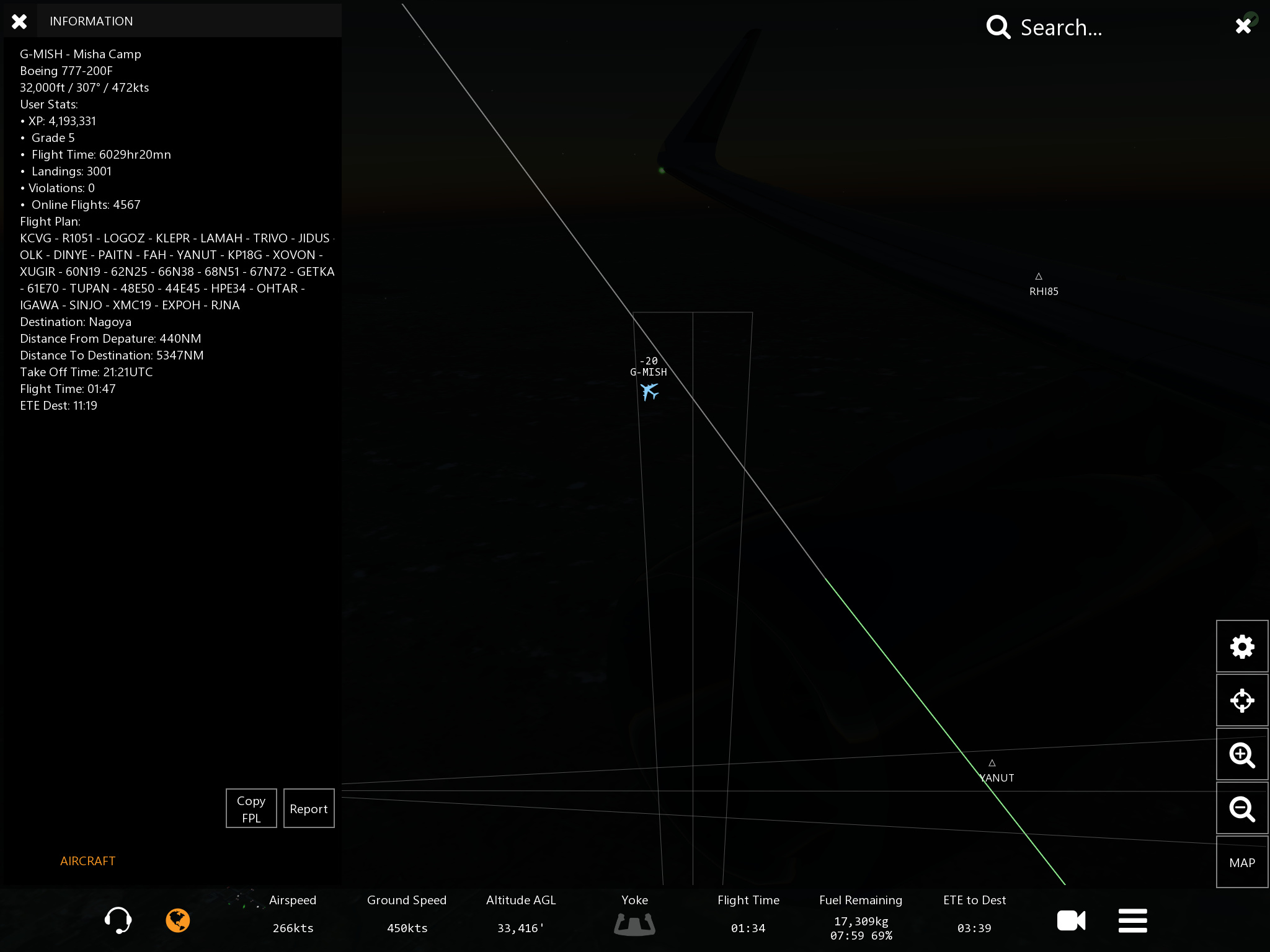1270x952 pixels.
Task: Close the search map overlay
Action: 1243,25
